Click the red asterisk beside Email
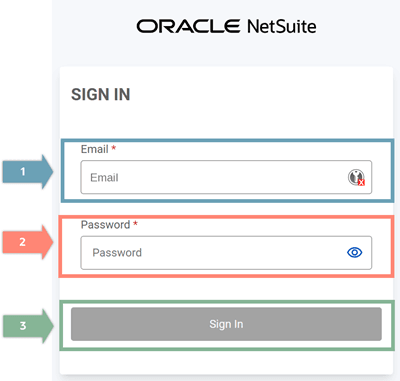Image resolution: width=400 pixels, height=381 pixels. coord(114,147)
